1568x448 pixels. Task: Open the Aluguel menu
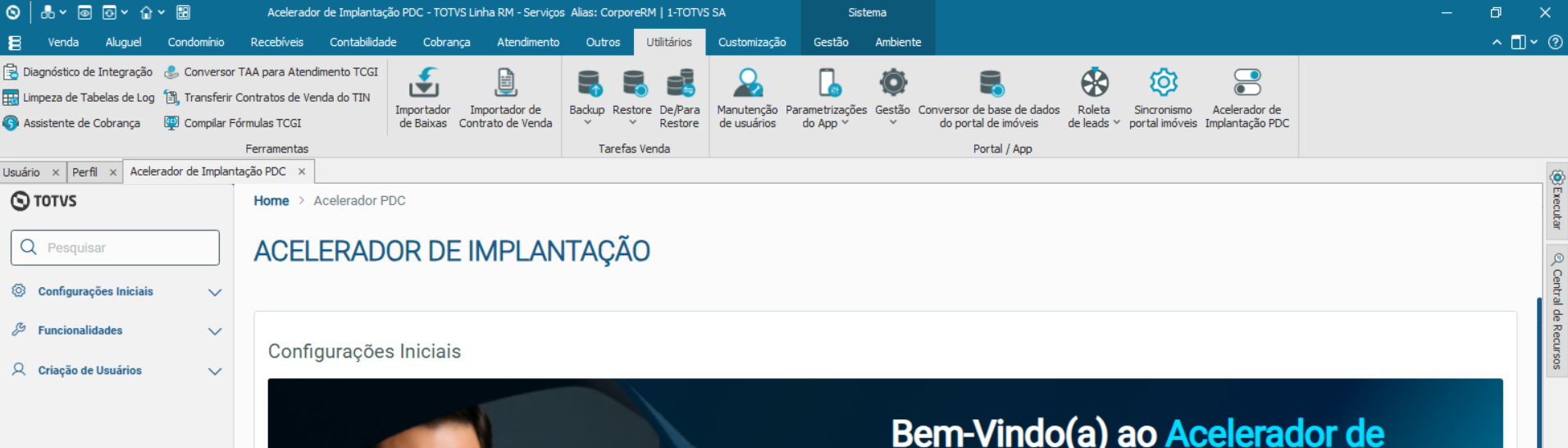click(123, 42)
